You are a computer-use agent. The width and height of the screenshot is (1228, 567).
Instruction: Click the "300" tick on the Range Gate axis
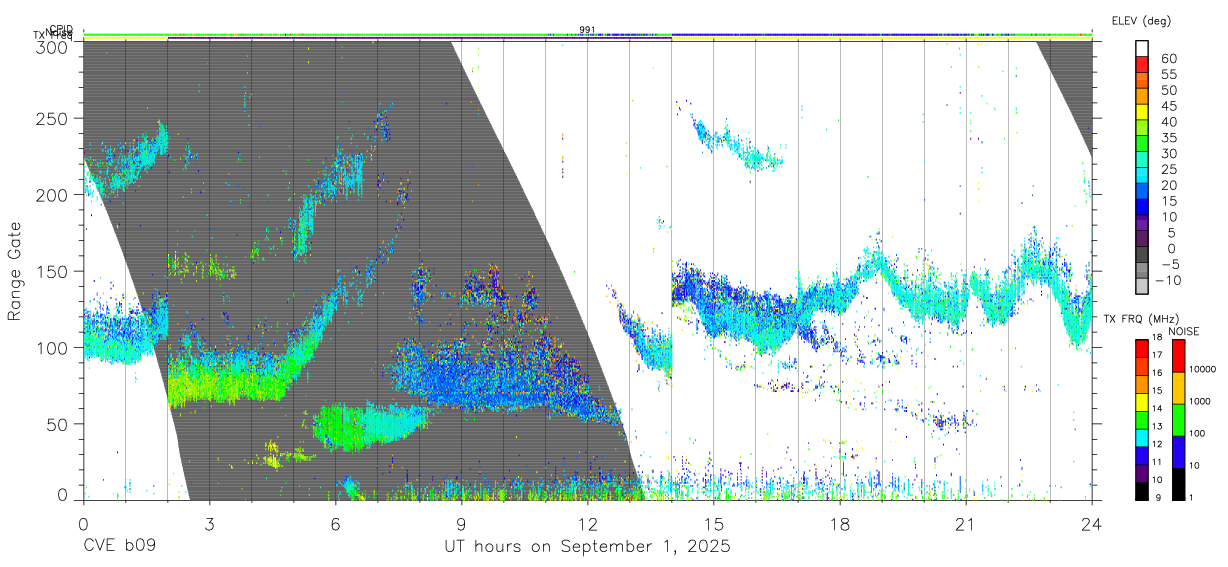[52, 45]
